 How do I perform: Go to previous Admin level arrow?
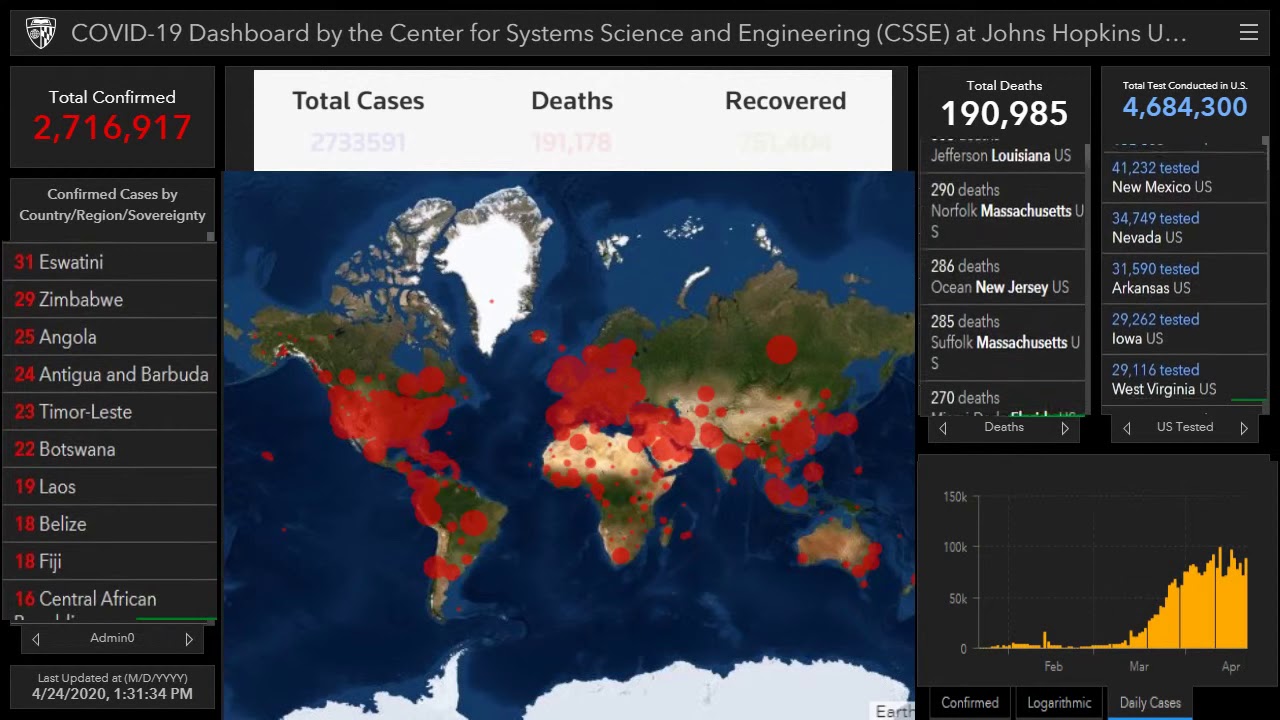pyautogui.click(x=36, y=639)
